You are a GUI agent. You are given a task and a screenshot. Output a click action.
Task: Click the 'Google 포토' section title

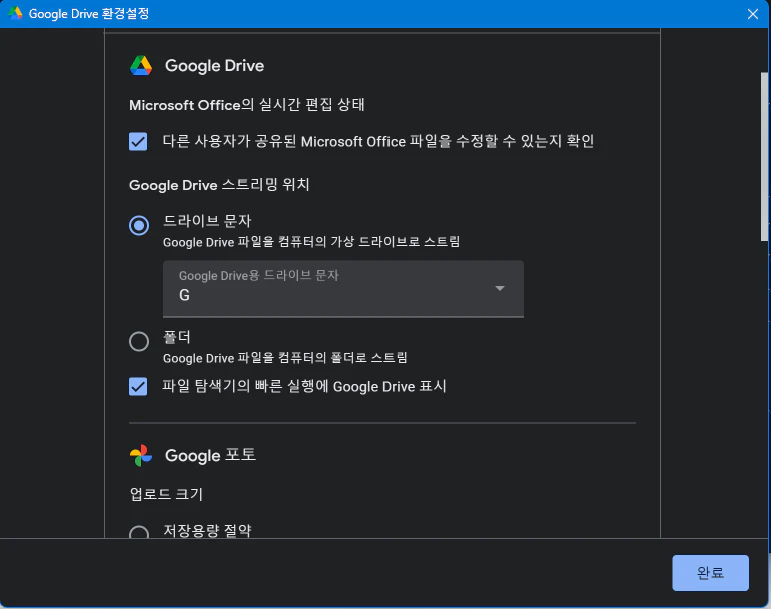[211, 455]
